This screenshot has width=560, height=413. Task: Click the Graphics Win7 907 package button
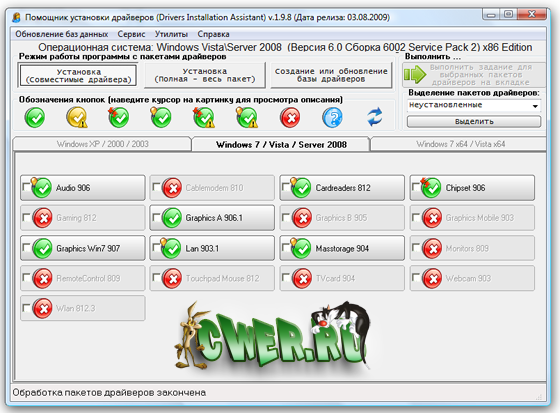coord(82,248)
